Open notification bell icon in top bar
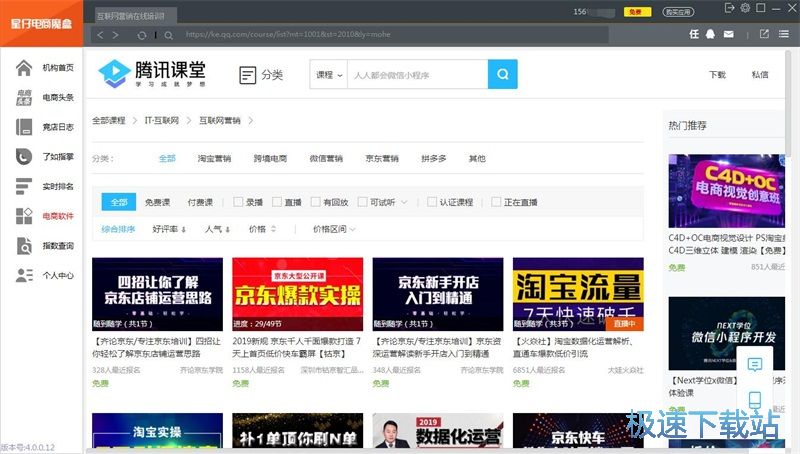Screen dimensions: 800x454 tap(710, 34)
